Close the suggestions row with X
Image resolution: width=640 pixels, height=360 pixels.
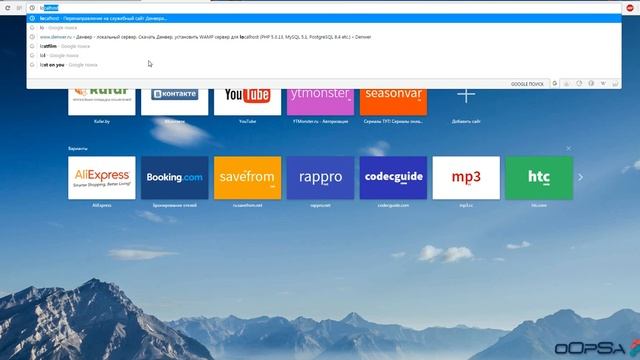tap(569, 148)
